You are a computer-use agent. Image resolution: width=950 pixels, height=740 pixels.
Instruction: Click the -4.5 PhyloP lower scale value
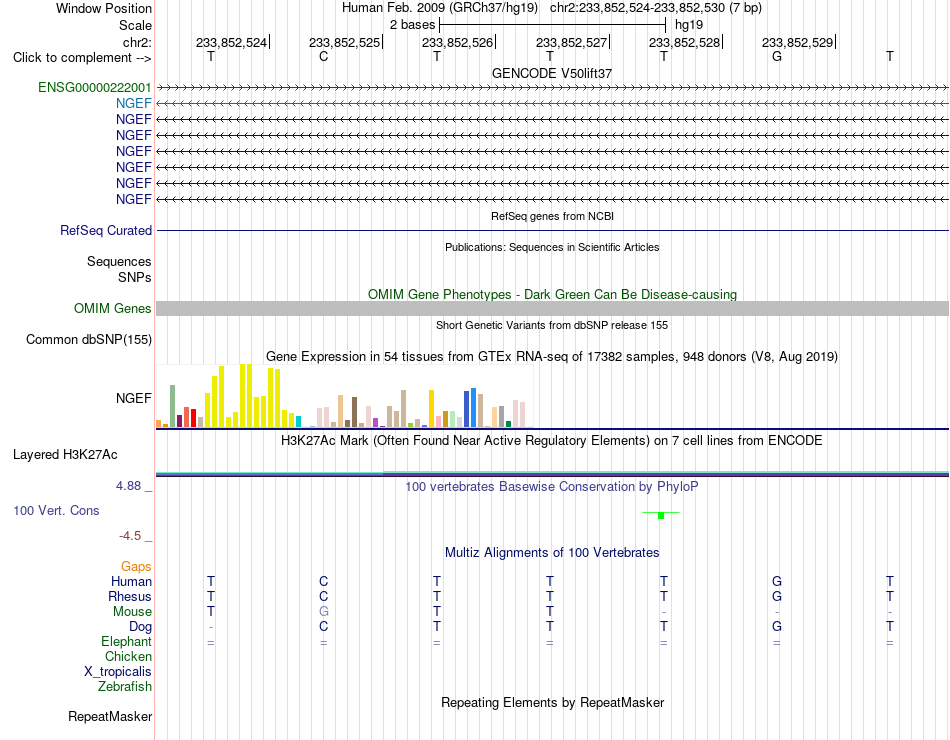[130, 536]
